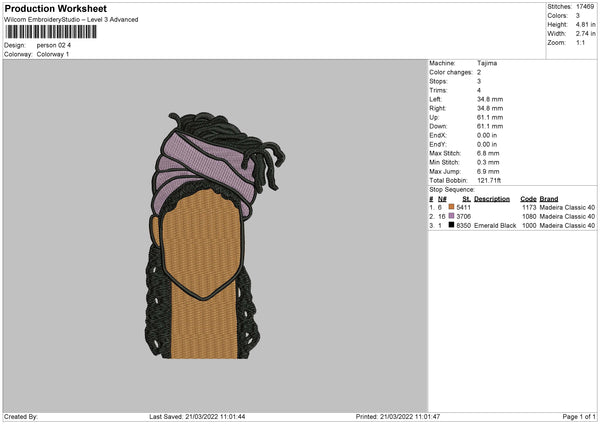Select thread code 1173 in stop row 1
This screenshot has width=600, height=424.
529,207
